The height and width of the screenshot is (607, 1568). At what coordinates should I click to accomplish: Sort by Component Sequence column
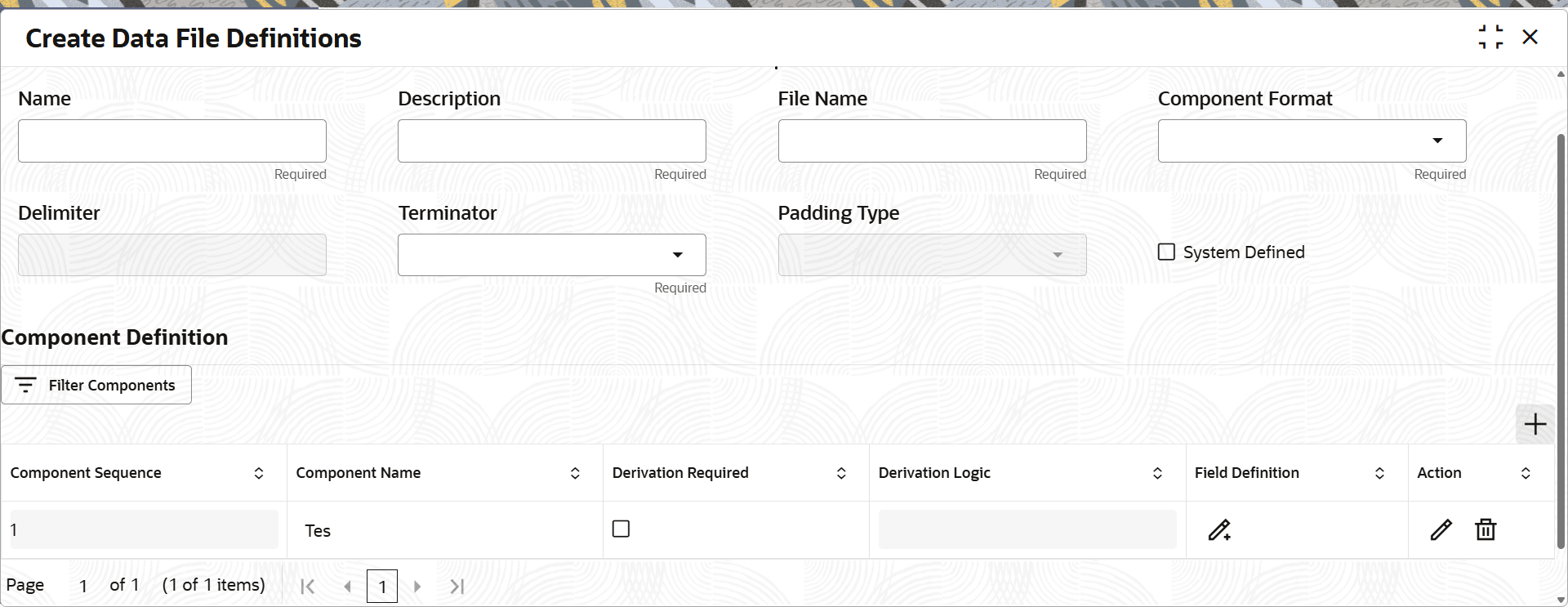(x=259, y=473)
